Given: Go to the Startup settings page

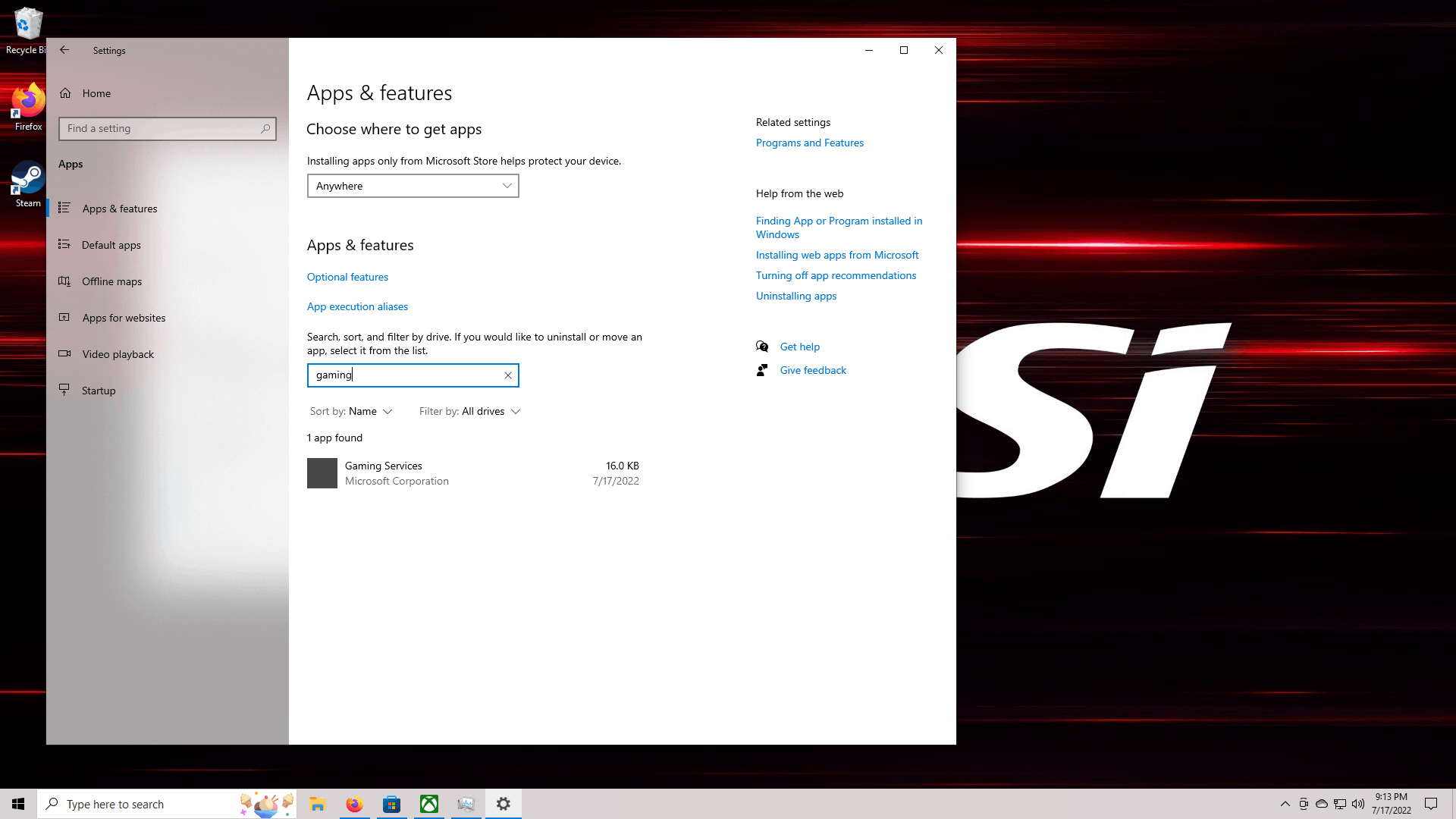Looking at the screenshot, I should pos(99,391).
